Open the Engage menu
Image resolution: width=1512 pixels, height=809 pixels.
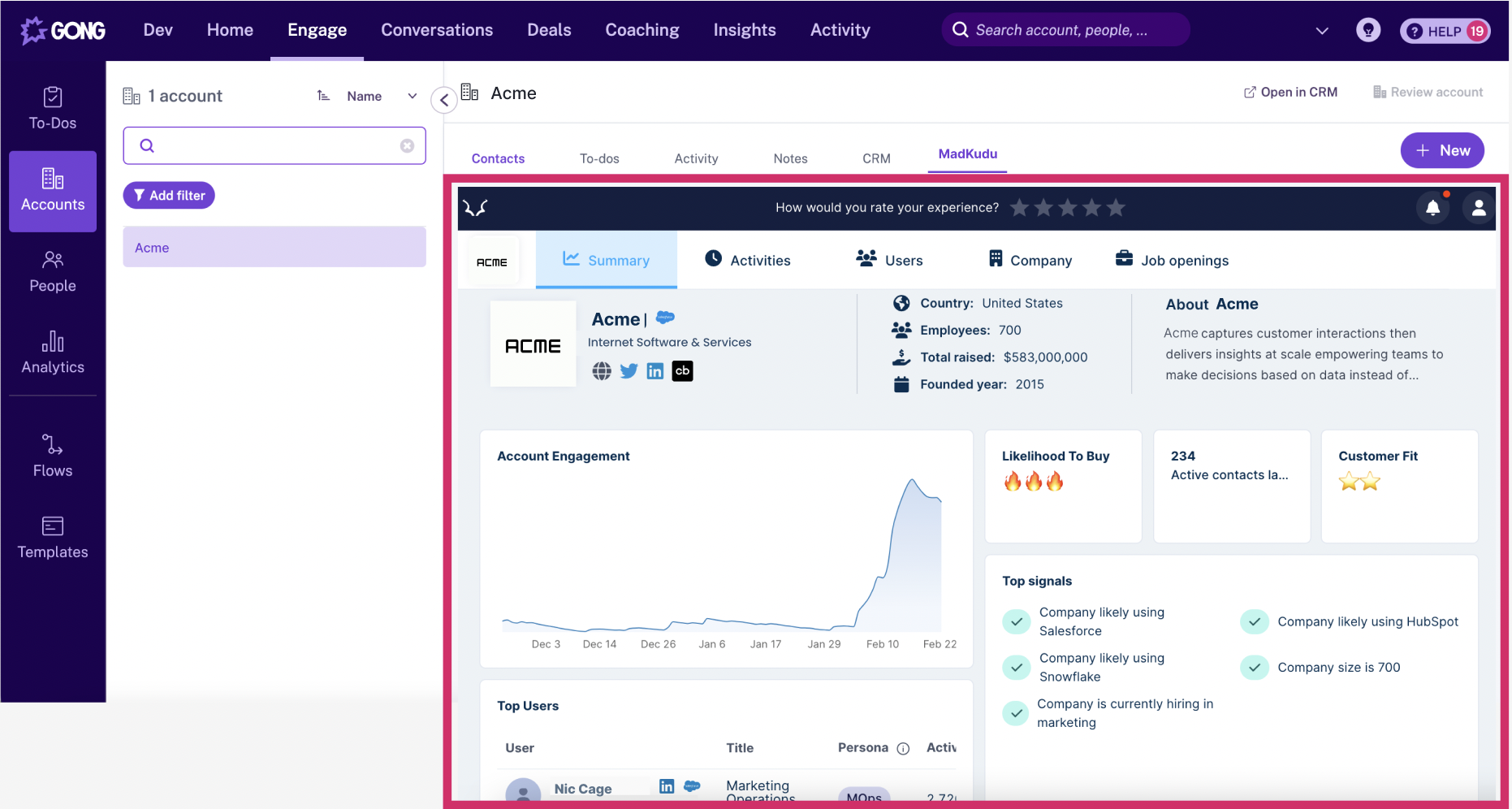tap(317, 30)
